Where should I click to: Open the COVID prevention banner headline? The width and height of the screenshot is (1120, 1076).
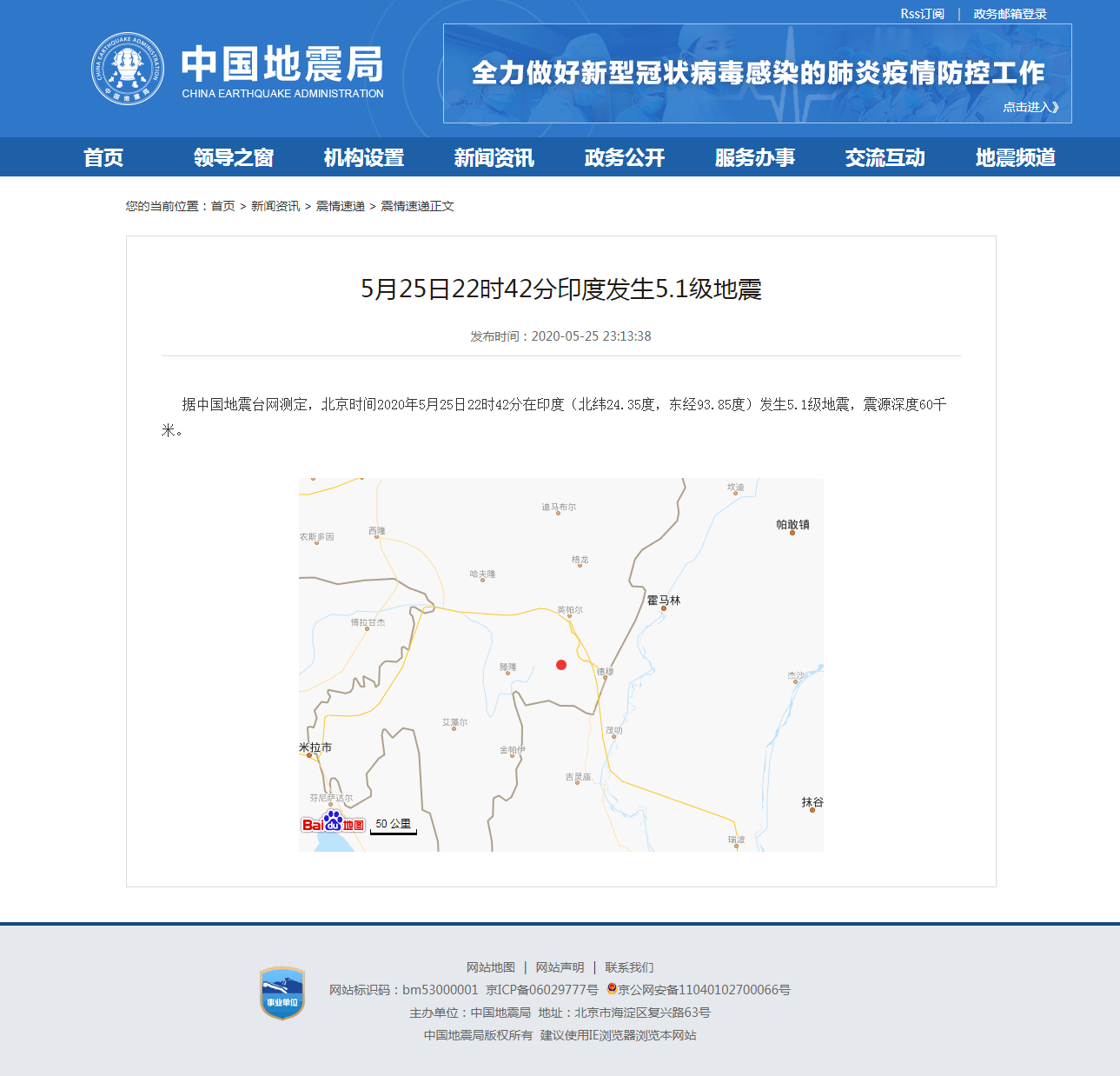(x=758, y=73)
